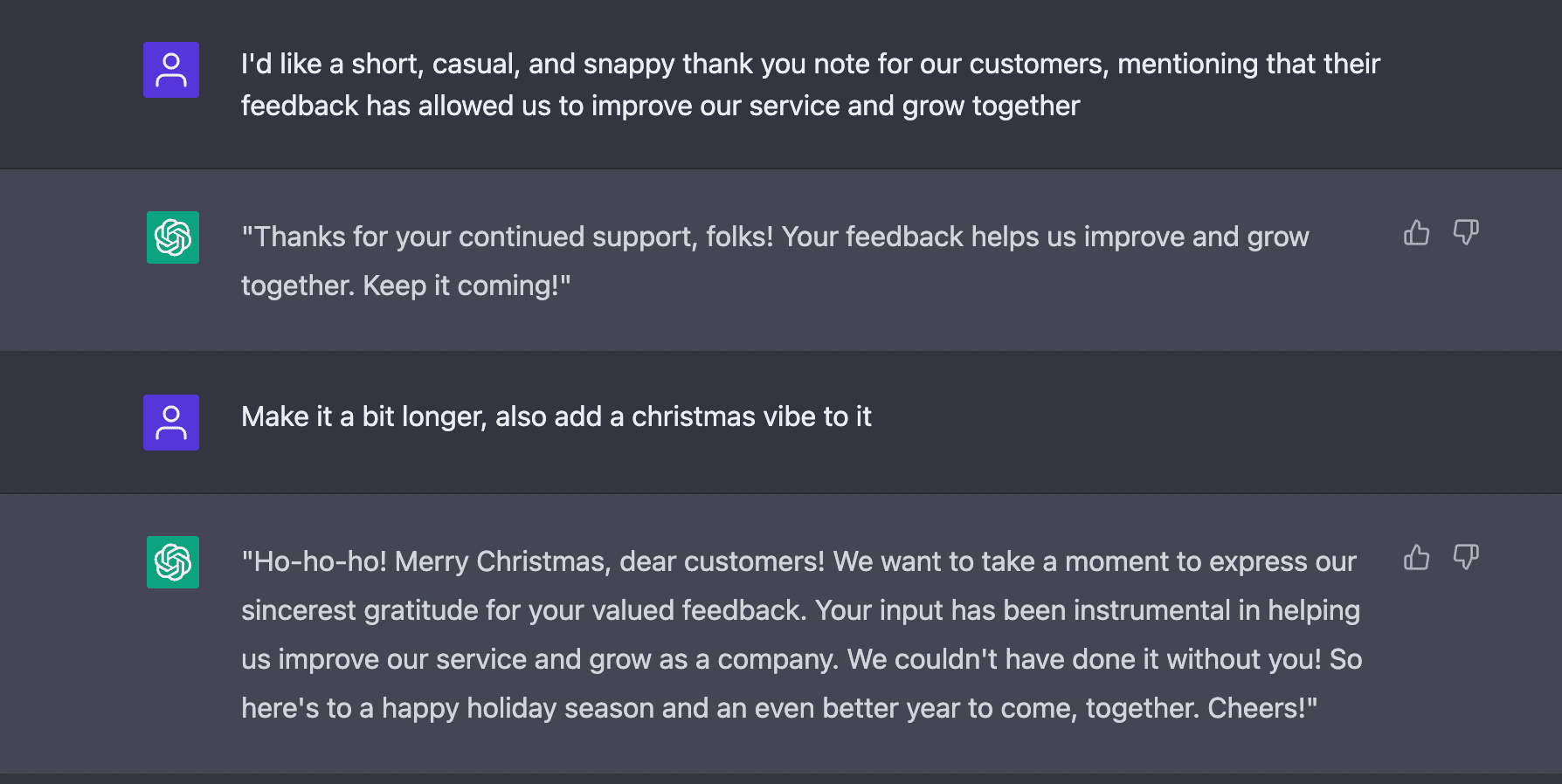Select the thumbs down icon on the first response
Image resolution: width=1562 pixels, height=784 pixels.
1466,233
